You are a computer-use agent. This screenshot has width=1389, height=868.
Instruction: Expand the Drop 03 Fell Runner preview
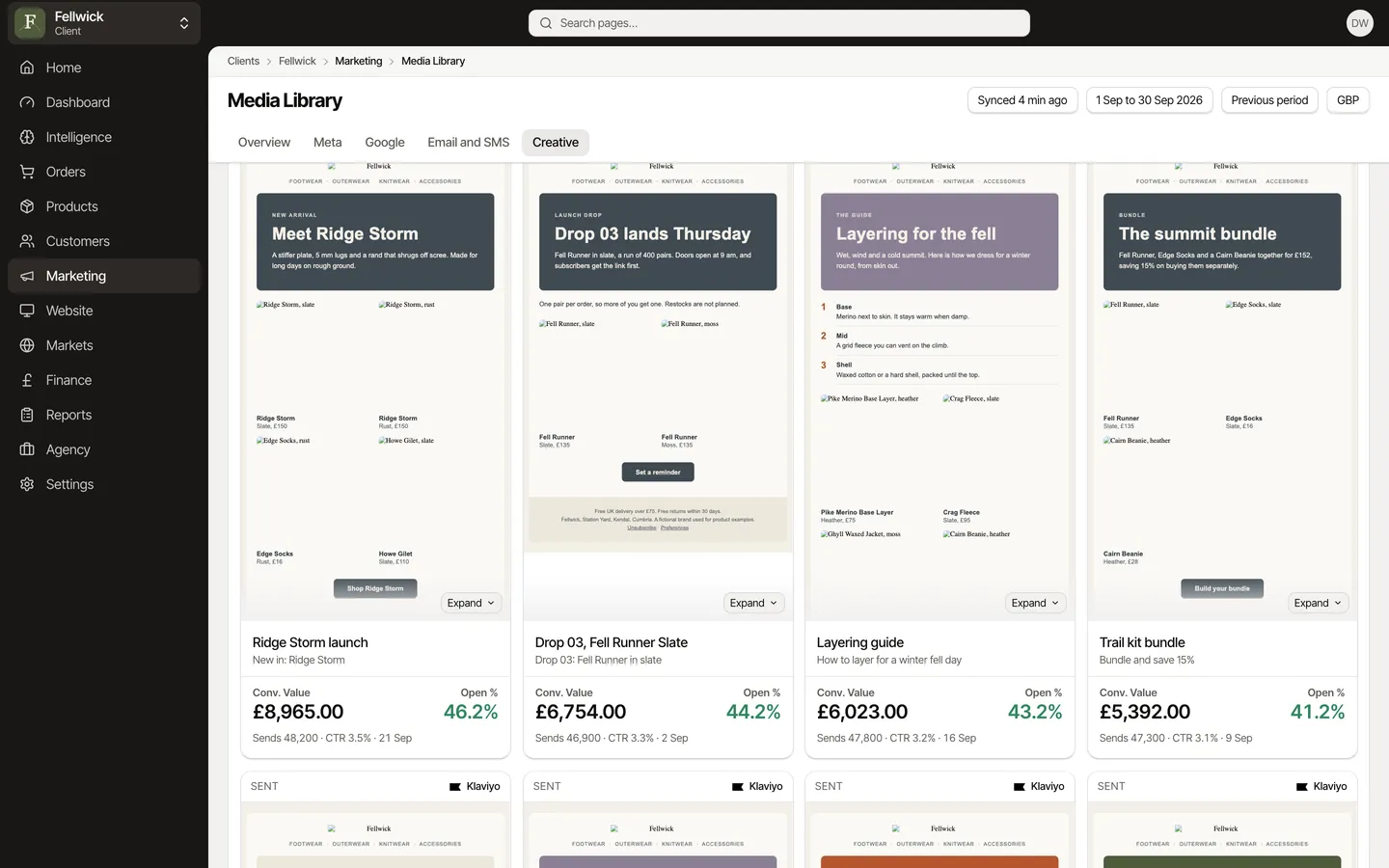tap(754, 603)
